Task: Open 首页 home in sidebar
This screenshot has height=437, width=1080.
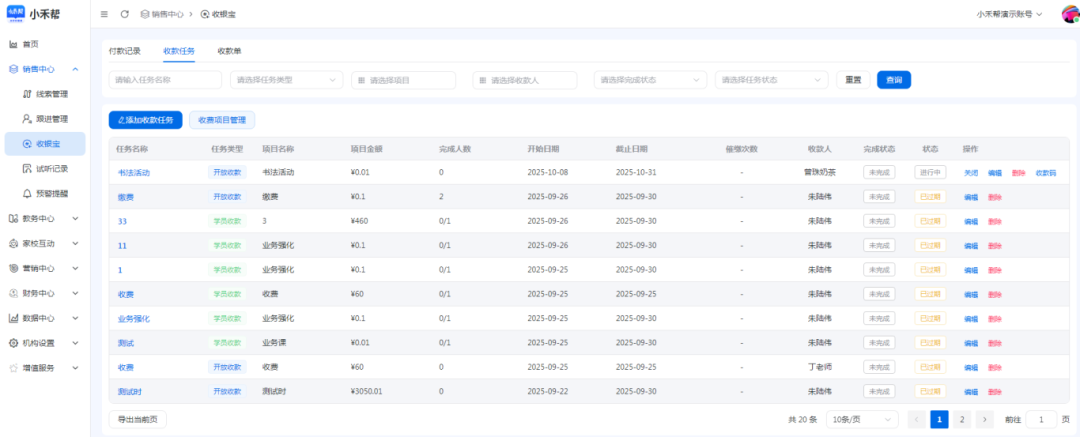Action: pyautogui.click(x=30, y=44)
